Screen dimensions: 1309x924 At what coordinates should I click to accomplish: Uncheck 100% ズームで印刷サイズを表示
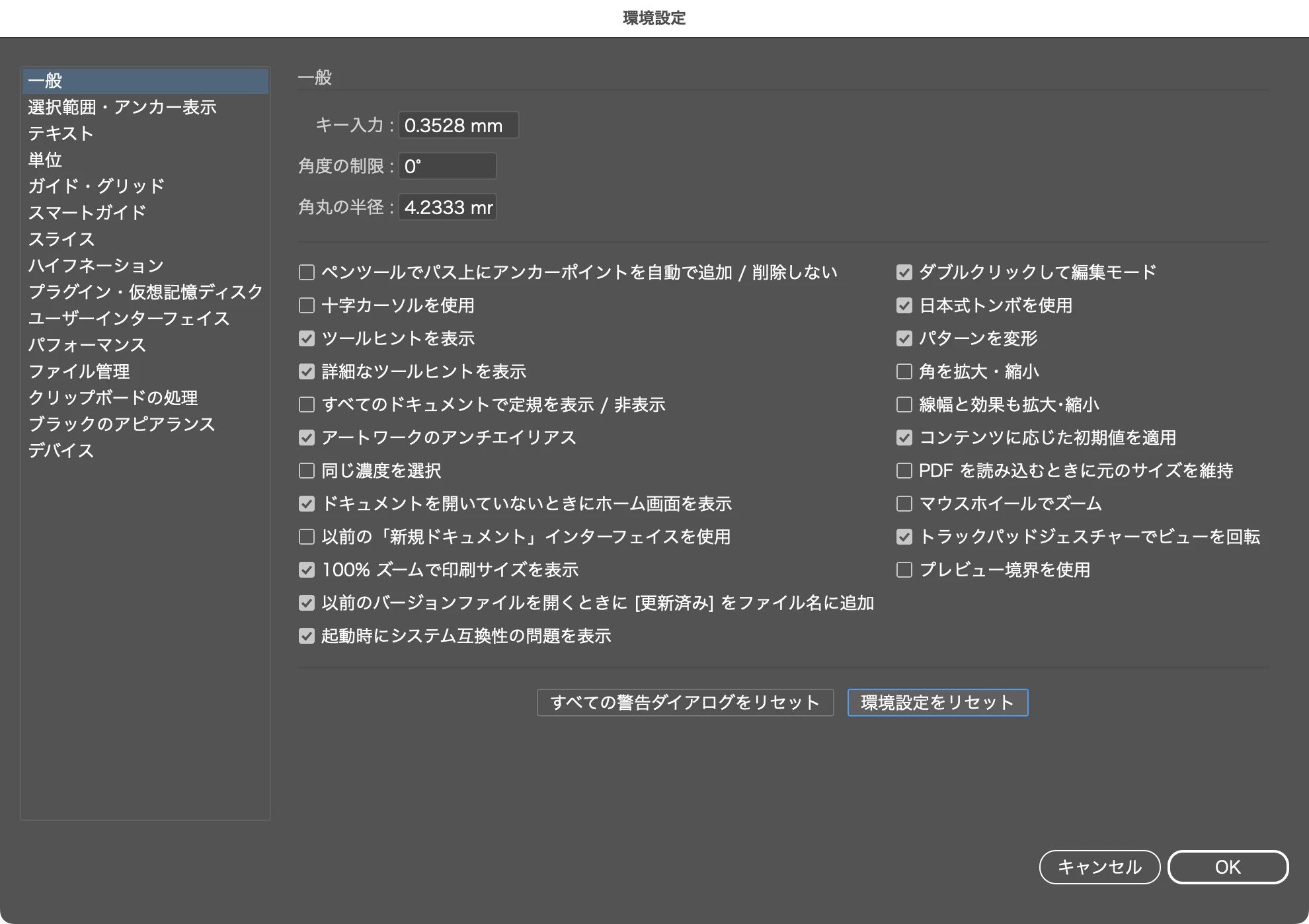[x=306, y=570]
